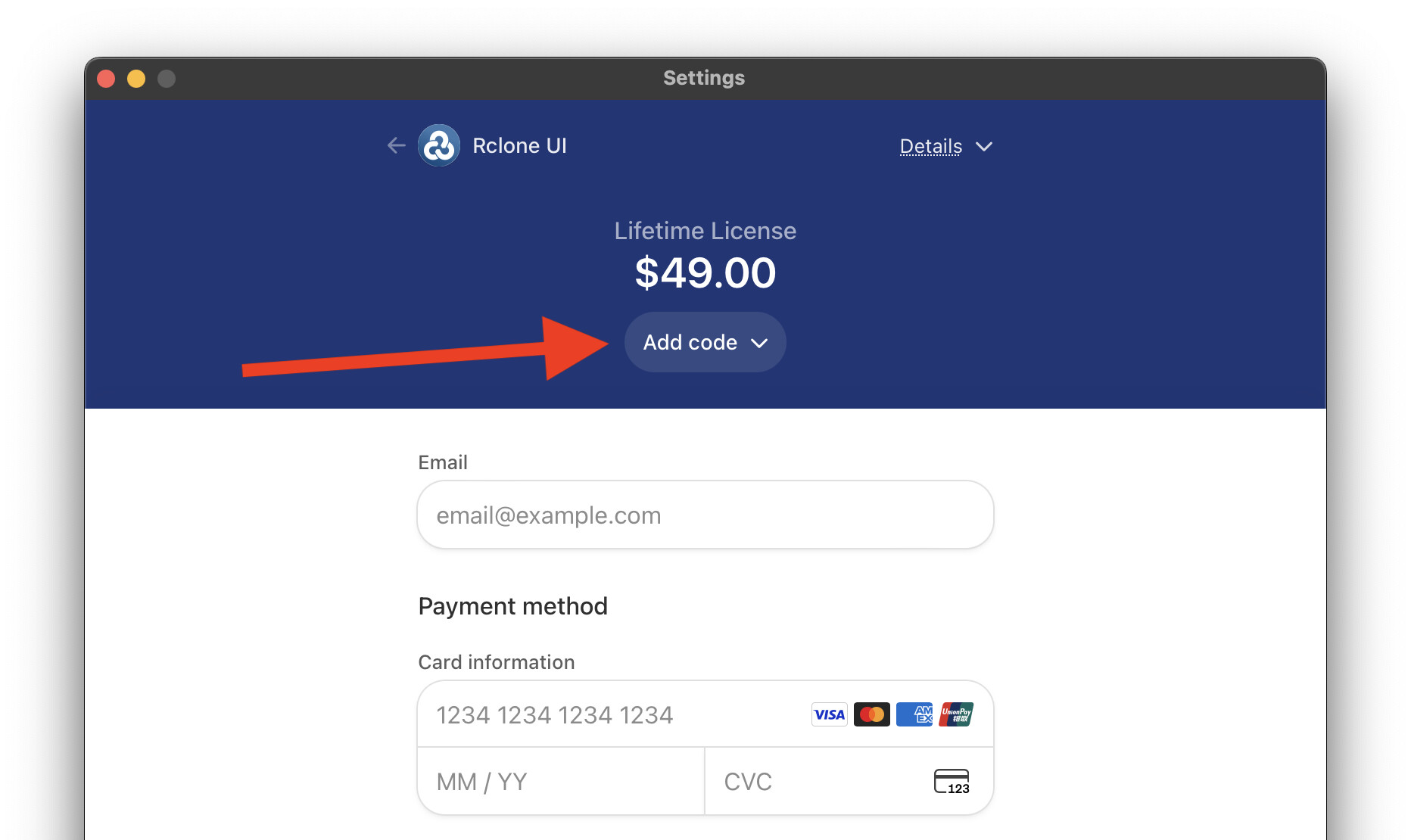Click the chevron next to Details
Screen dimensions: 1411x840
984,146
